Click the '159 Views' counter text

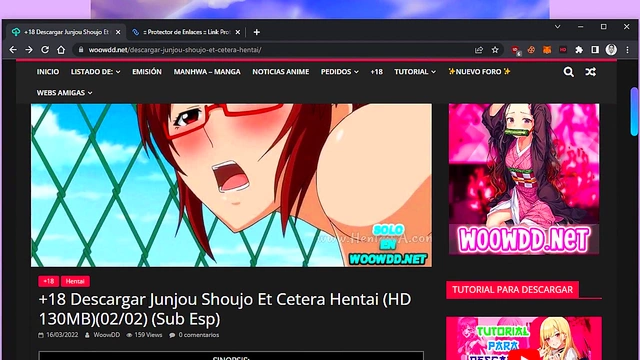coord(148,335)
